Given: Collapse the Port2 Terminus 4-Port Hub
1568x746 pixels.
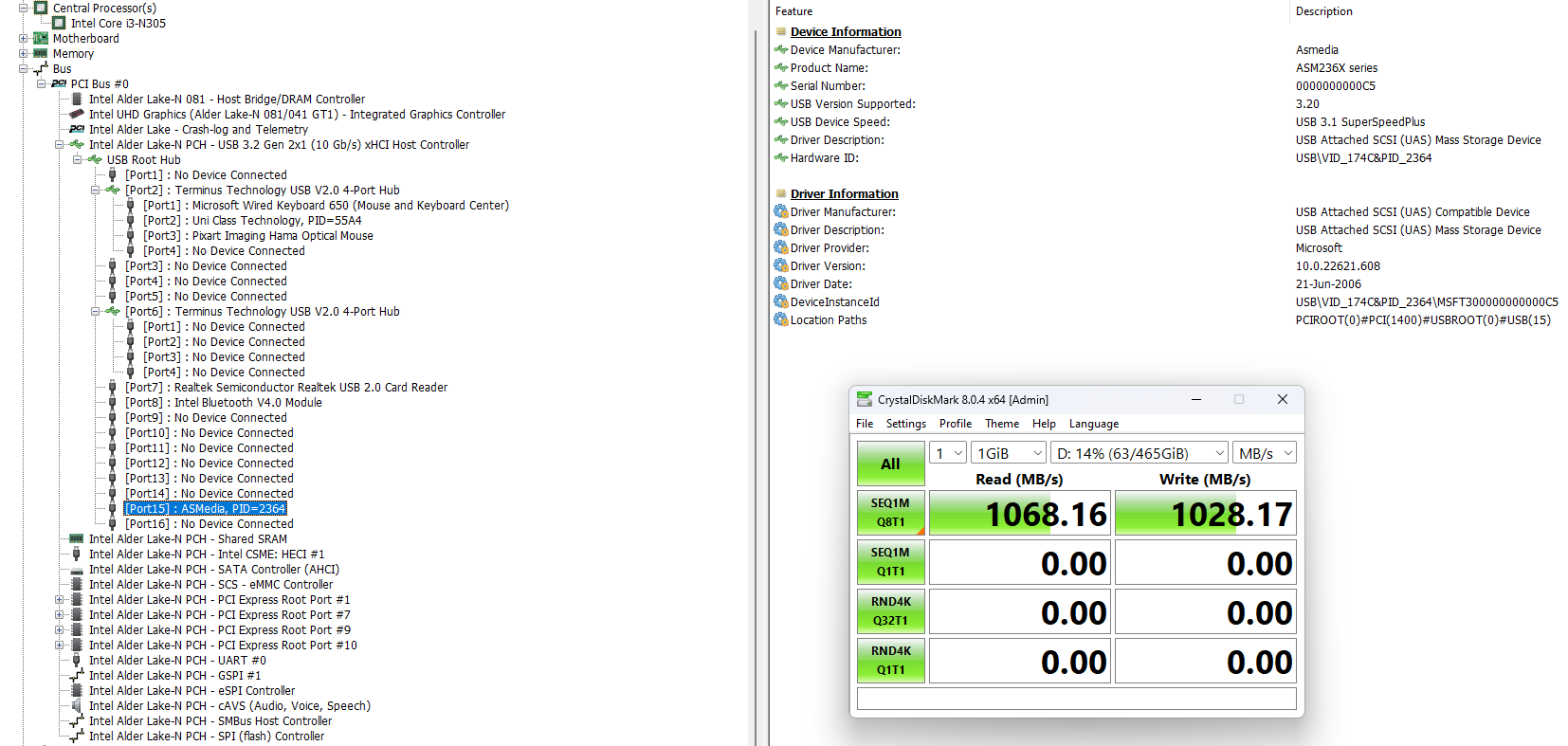Looking at the screenshot, I should [x=95, y=190].
